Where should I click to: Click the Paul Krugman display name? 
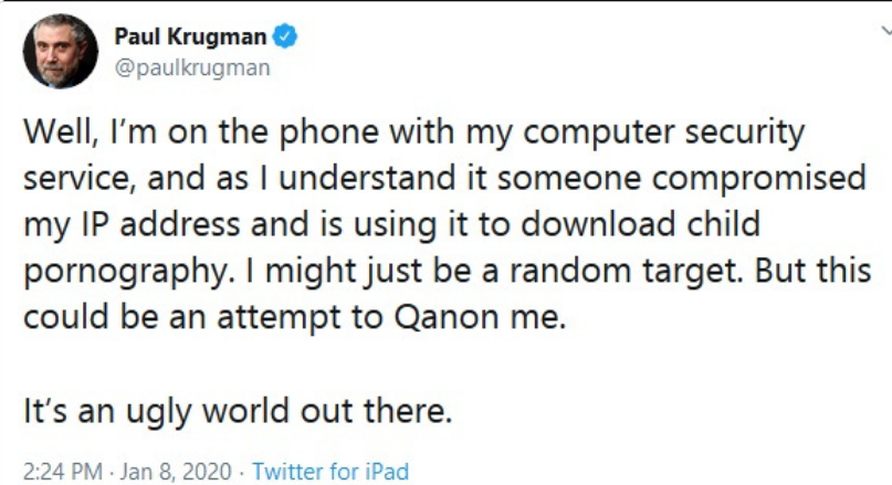pos(191,36)
